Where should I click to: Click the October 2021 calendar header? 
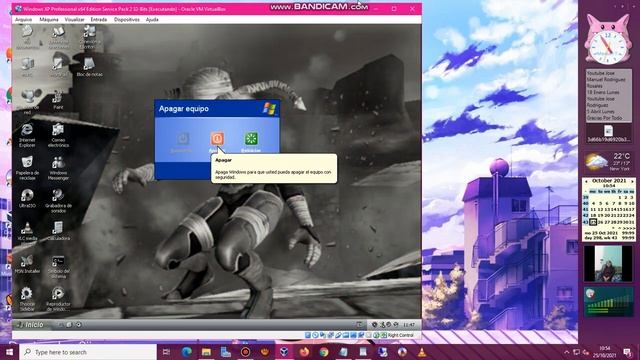(609, 180)
